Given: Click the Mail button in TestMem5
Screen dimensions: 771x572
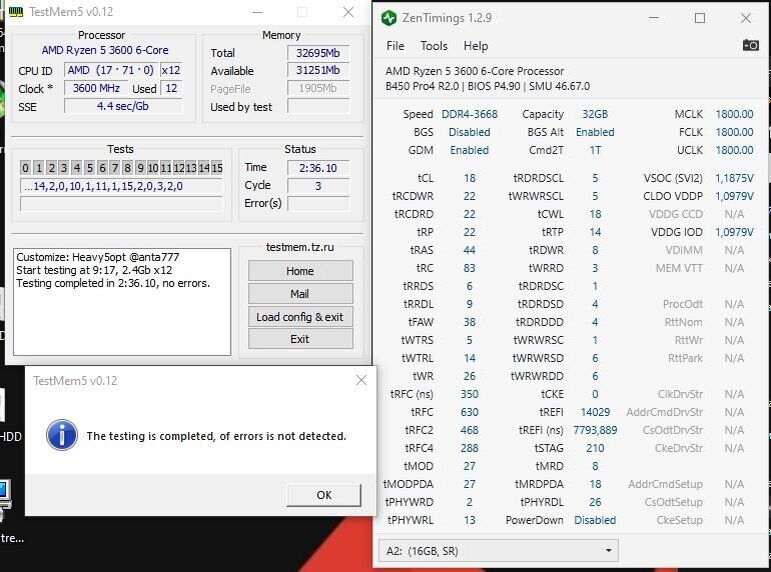Looking at the screenshot, I should pos(300,294).
